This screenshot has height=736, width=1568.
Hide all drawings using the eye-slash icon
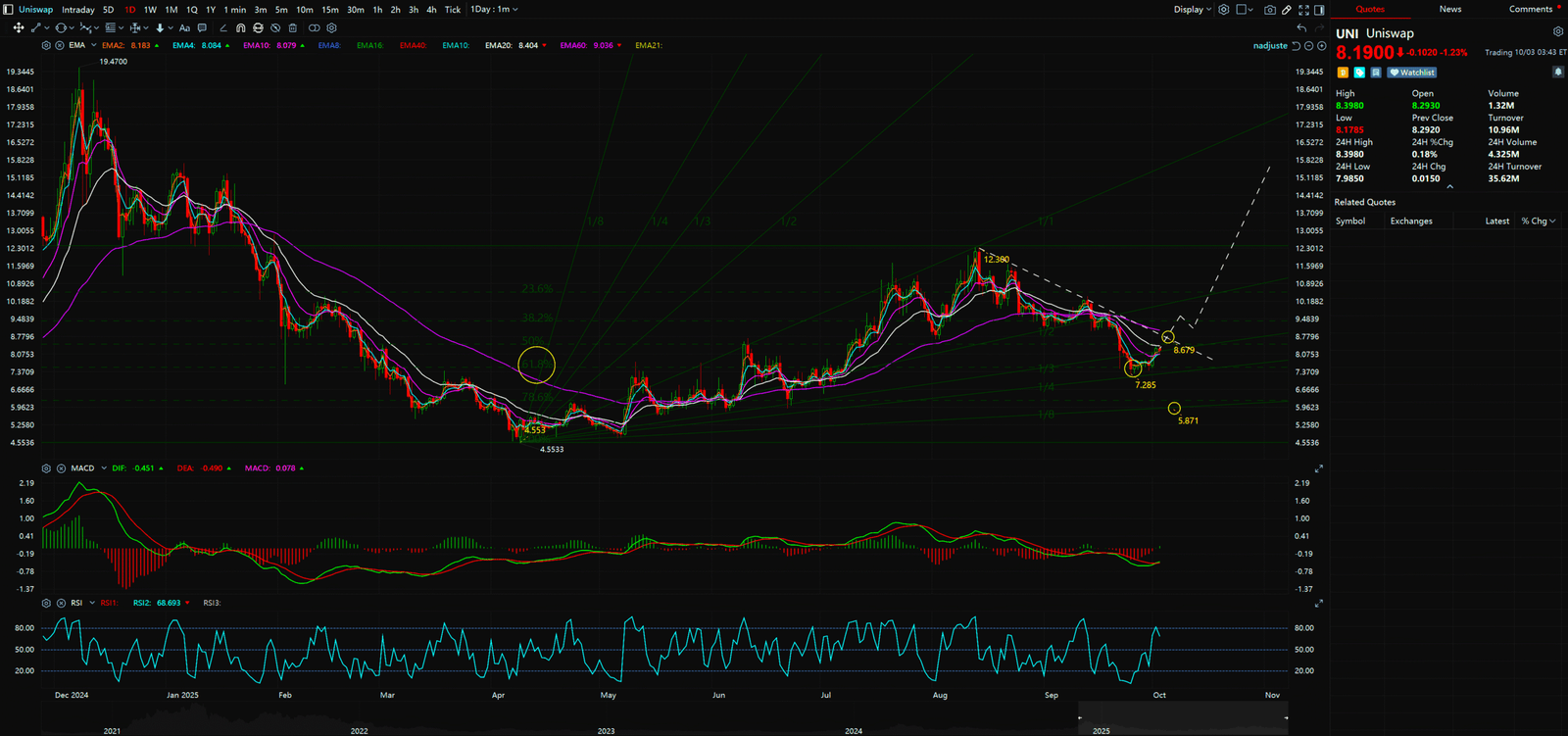(x=275, y=28)
